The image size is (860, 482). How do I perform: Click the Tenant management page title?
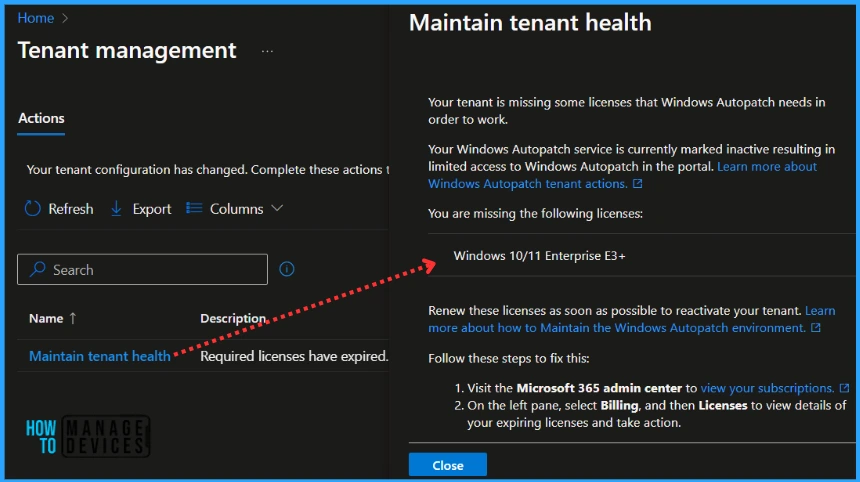pos(127,50)
